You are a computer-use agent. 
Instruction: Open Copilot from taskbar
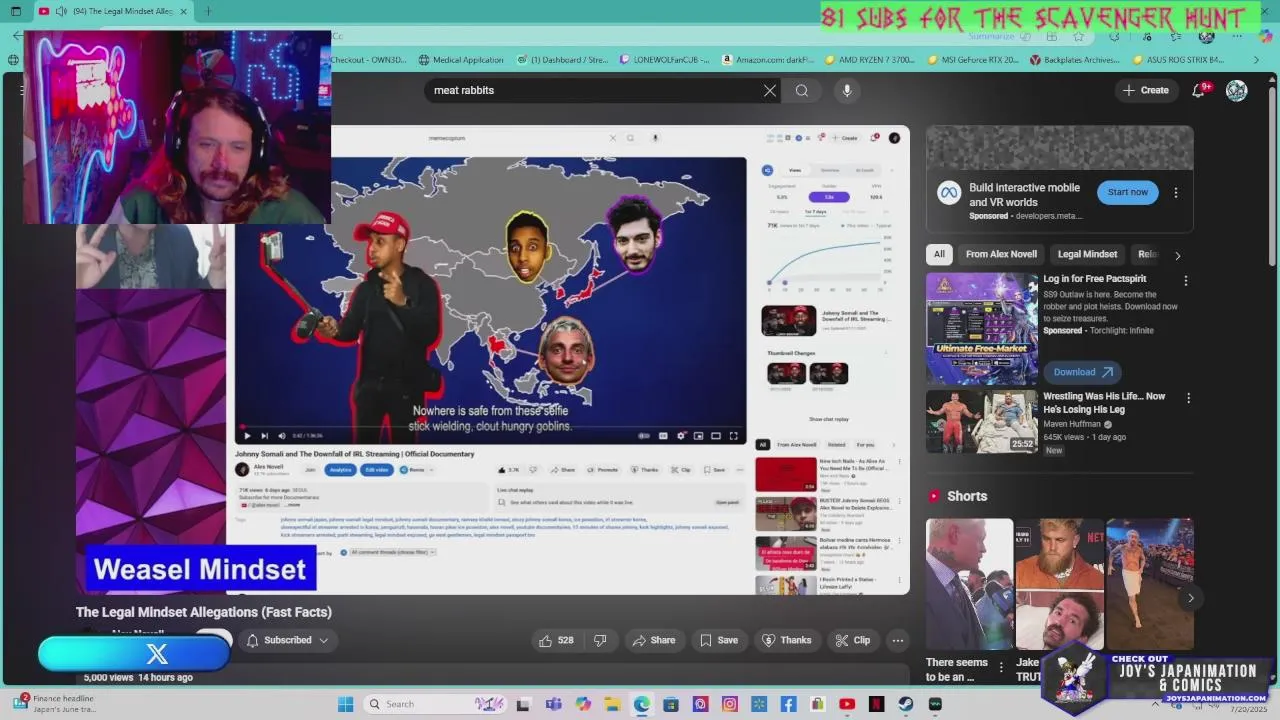pos(583,704)
